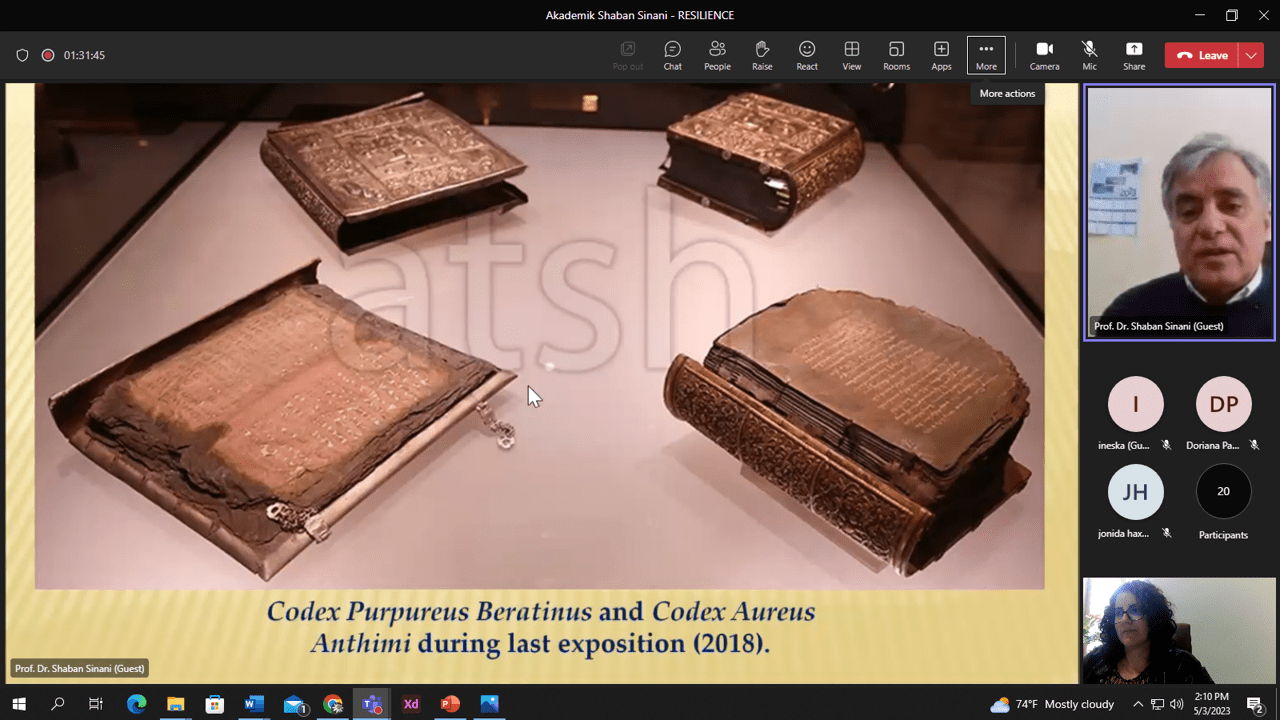Mute your microphone
This screenshot has width=1280, height=720.
coord(1089,55)
